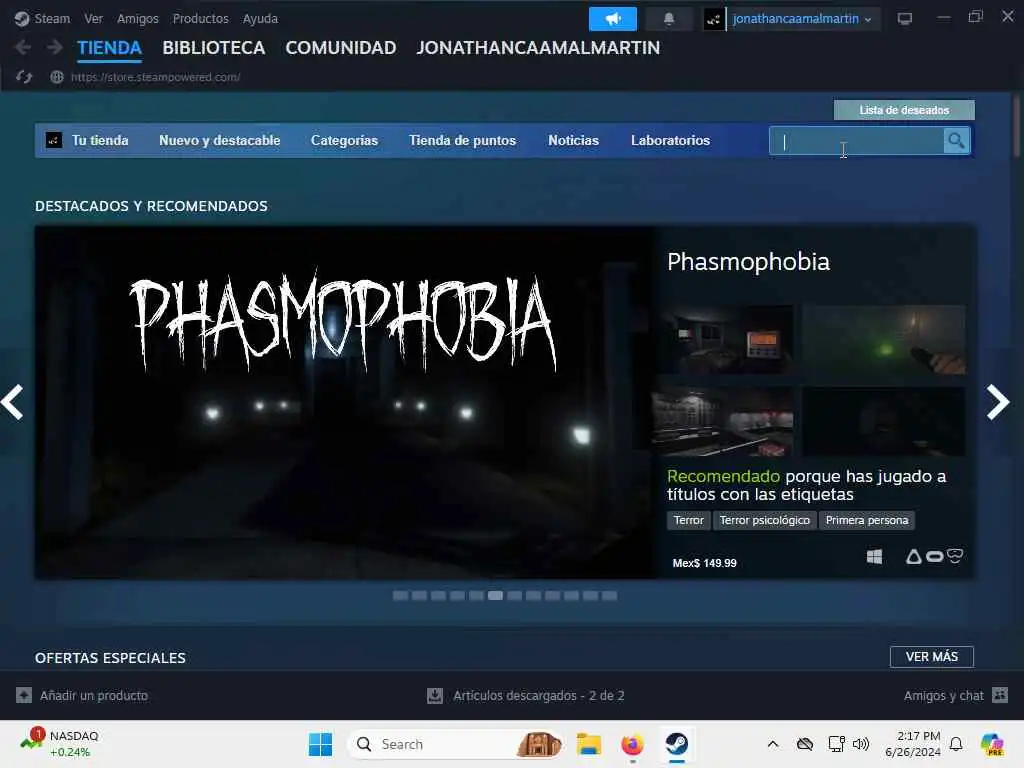Image resolution: width=1024 pixels, height=768 pixels.
Task: Click the oval Oculus VR icon on capsule
Action: (x=935, y=556)
